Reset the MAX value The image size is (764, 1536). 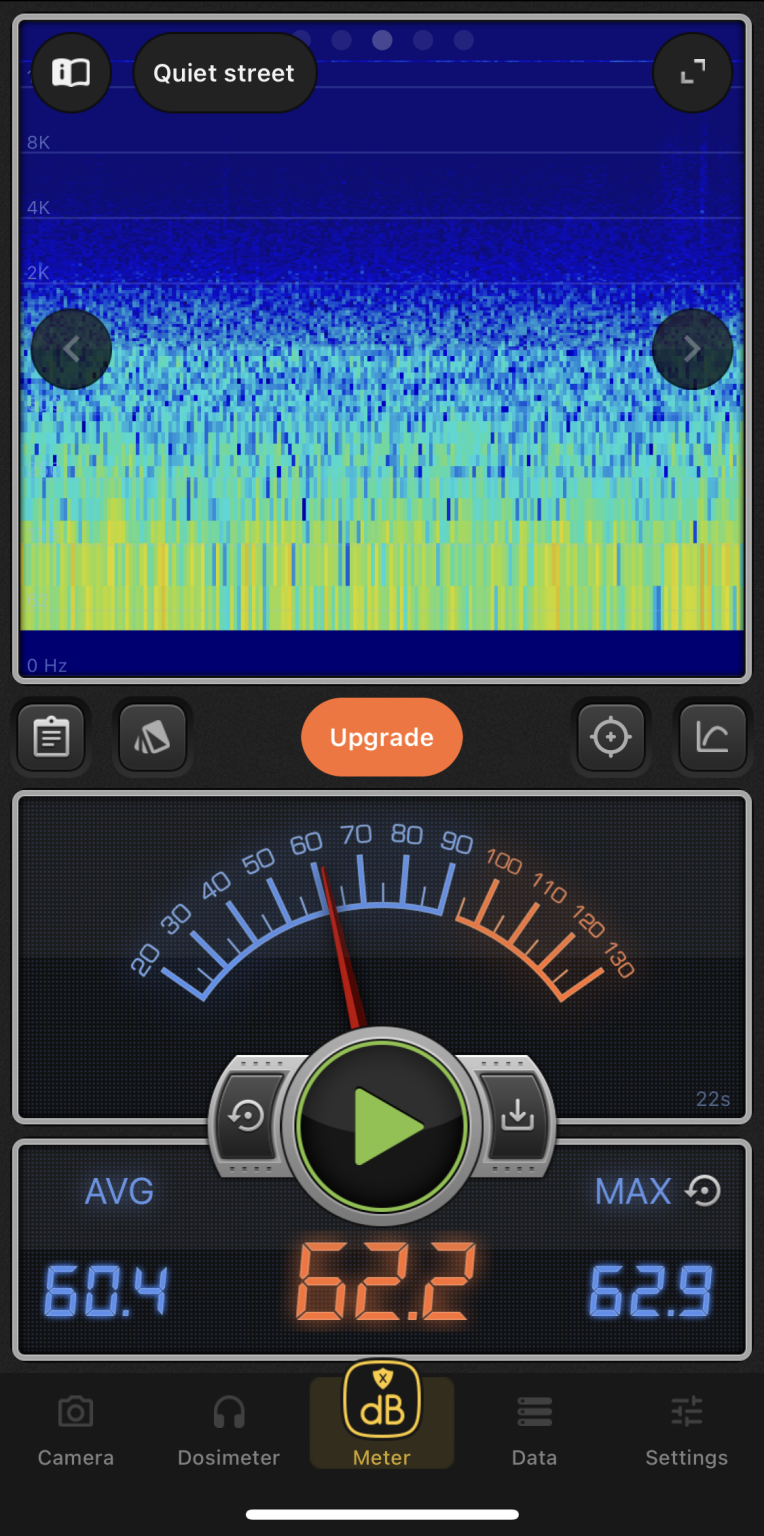(704, 1191)
